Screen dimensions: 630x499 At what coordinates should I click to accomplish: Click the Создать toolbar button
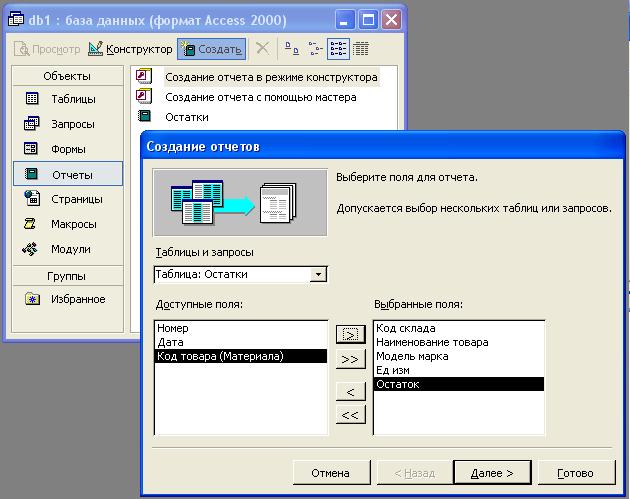click(x=212, y=49)
